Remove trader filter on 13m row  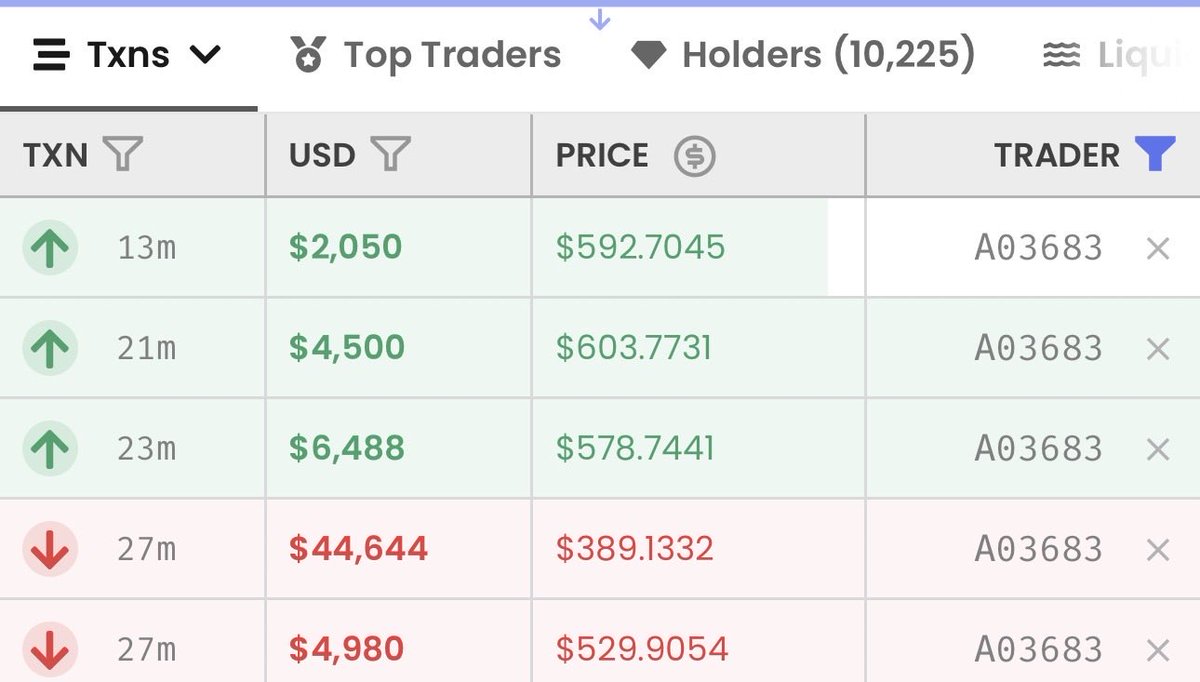click(1158, 248)
